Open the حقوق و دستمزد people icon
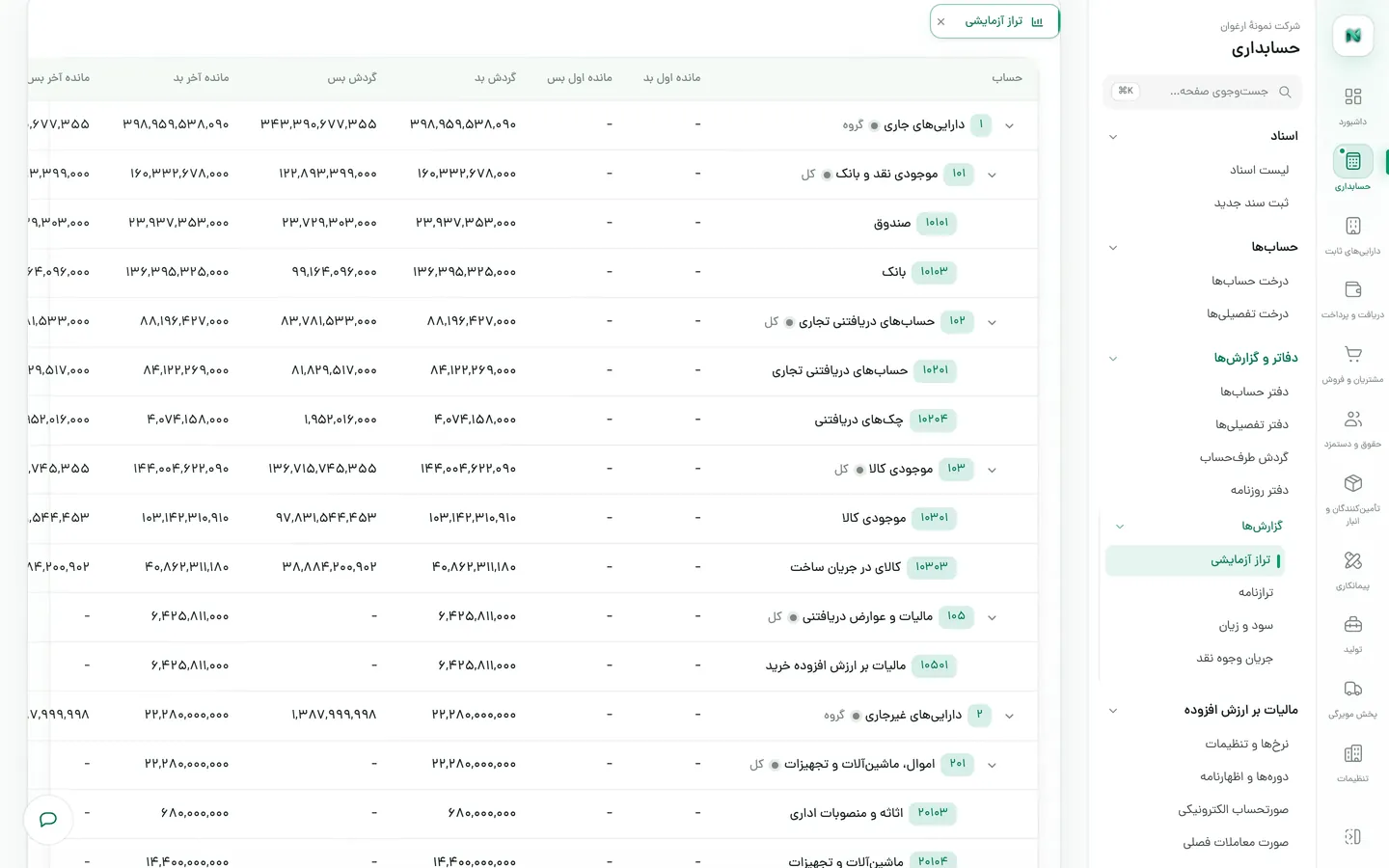This screenshot has width=1389, height=868. tap(1352, 419)
